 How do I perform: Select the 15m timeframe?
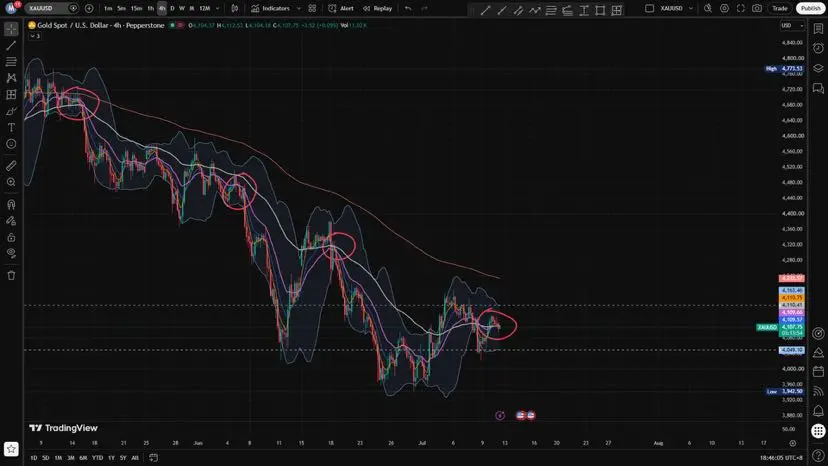pos(136,8)
